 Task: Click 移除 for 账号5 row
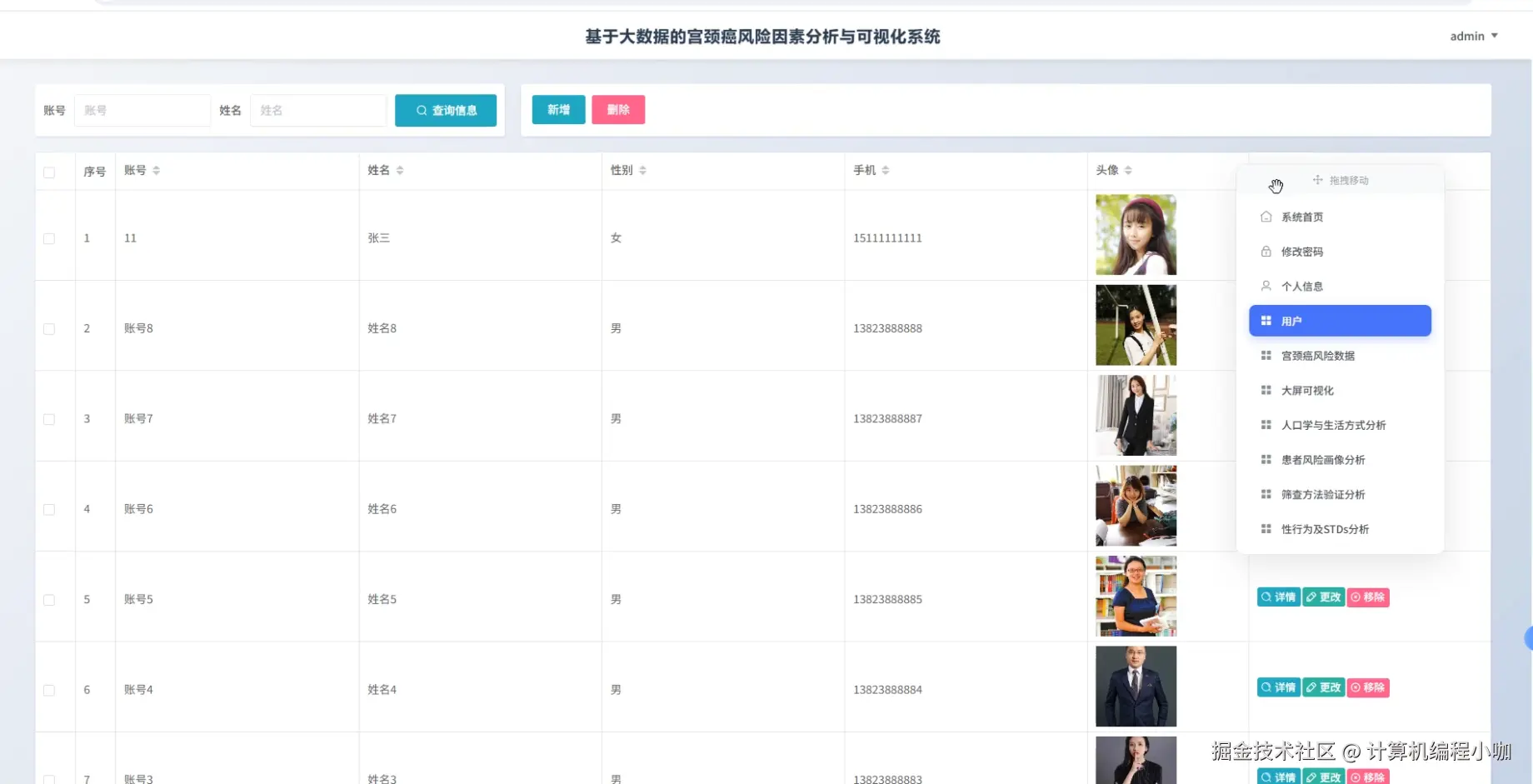pos(1368,597)
